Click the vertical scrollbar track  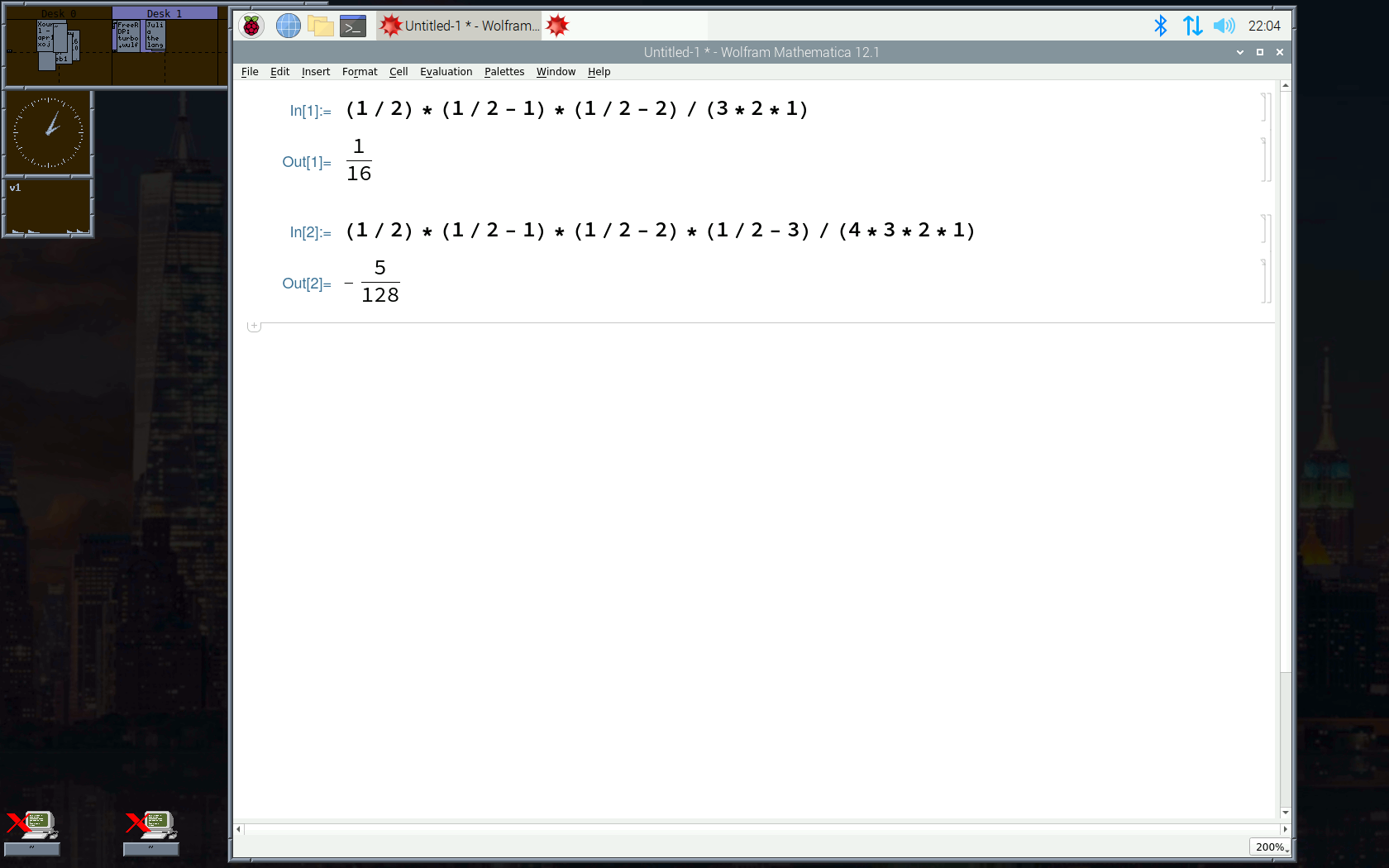pos(1285,413)
